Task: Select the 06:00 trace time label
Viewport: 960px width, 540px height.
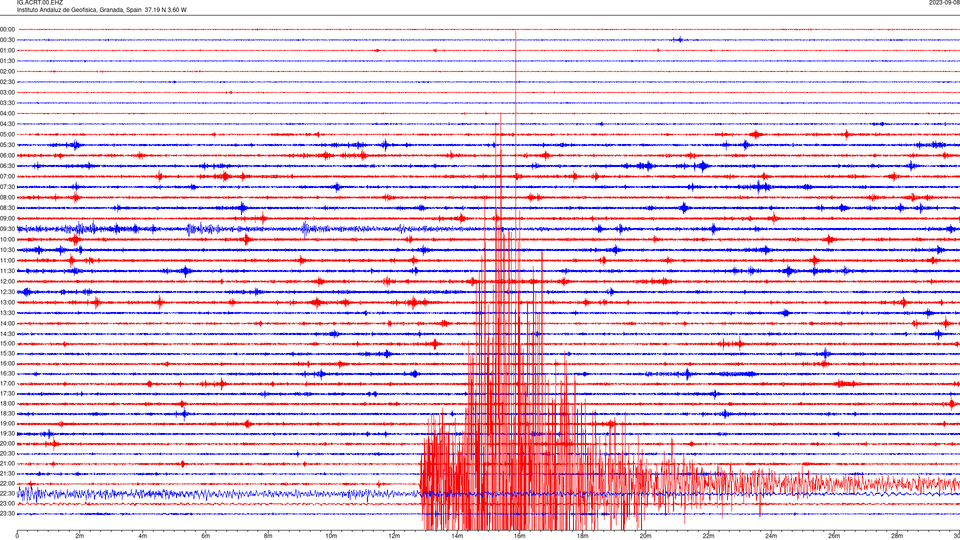Action: 7,156
